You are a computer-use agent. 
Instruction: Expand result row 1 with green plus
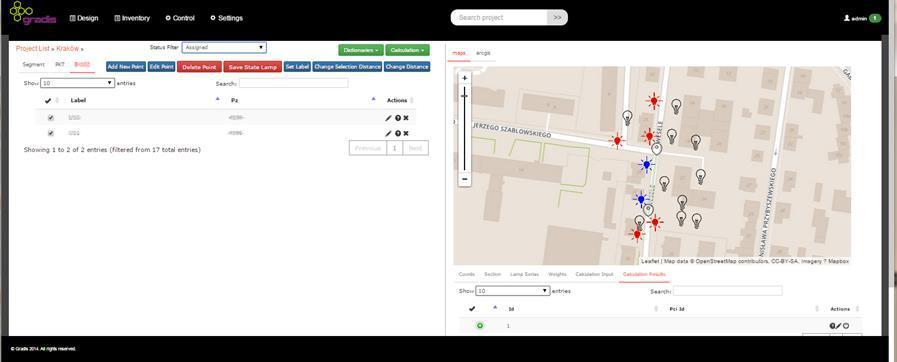tap(480, 325)
